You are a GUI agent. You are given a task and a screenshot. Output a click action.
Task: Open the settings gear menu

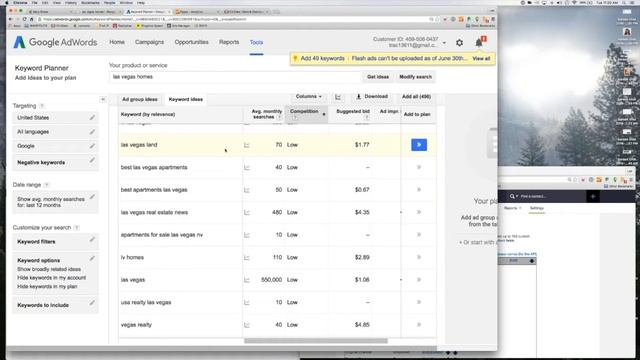(x=460, y=42)
